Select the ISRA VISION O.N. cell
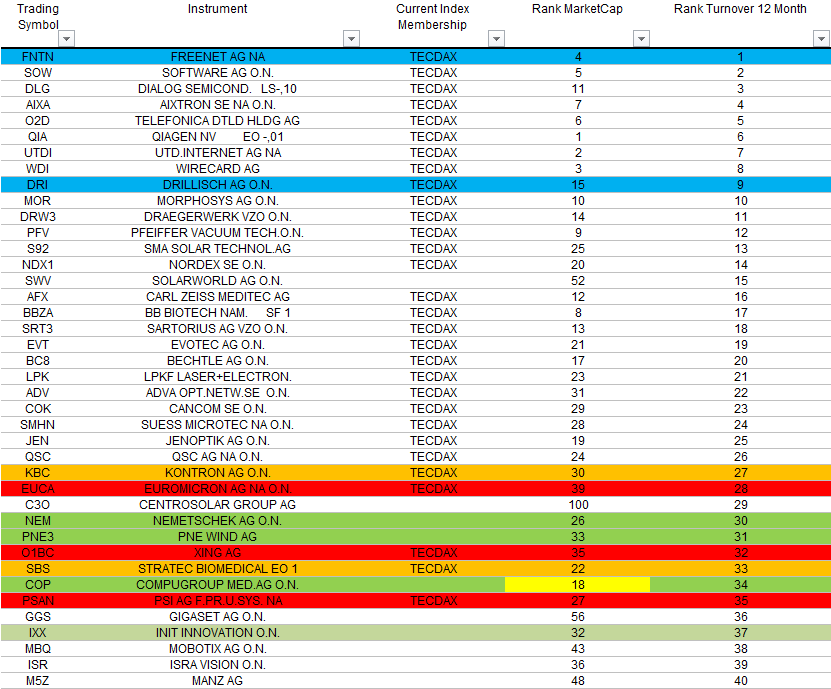The width and height of the screenshot is (831, 689). pos(218,665)
